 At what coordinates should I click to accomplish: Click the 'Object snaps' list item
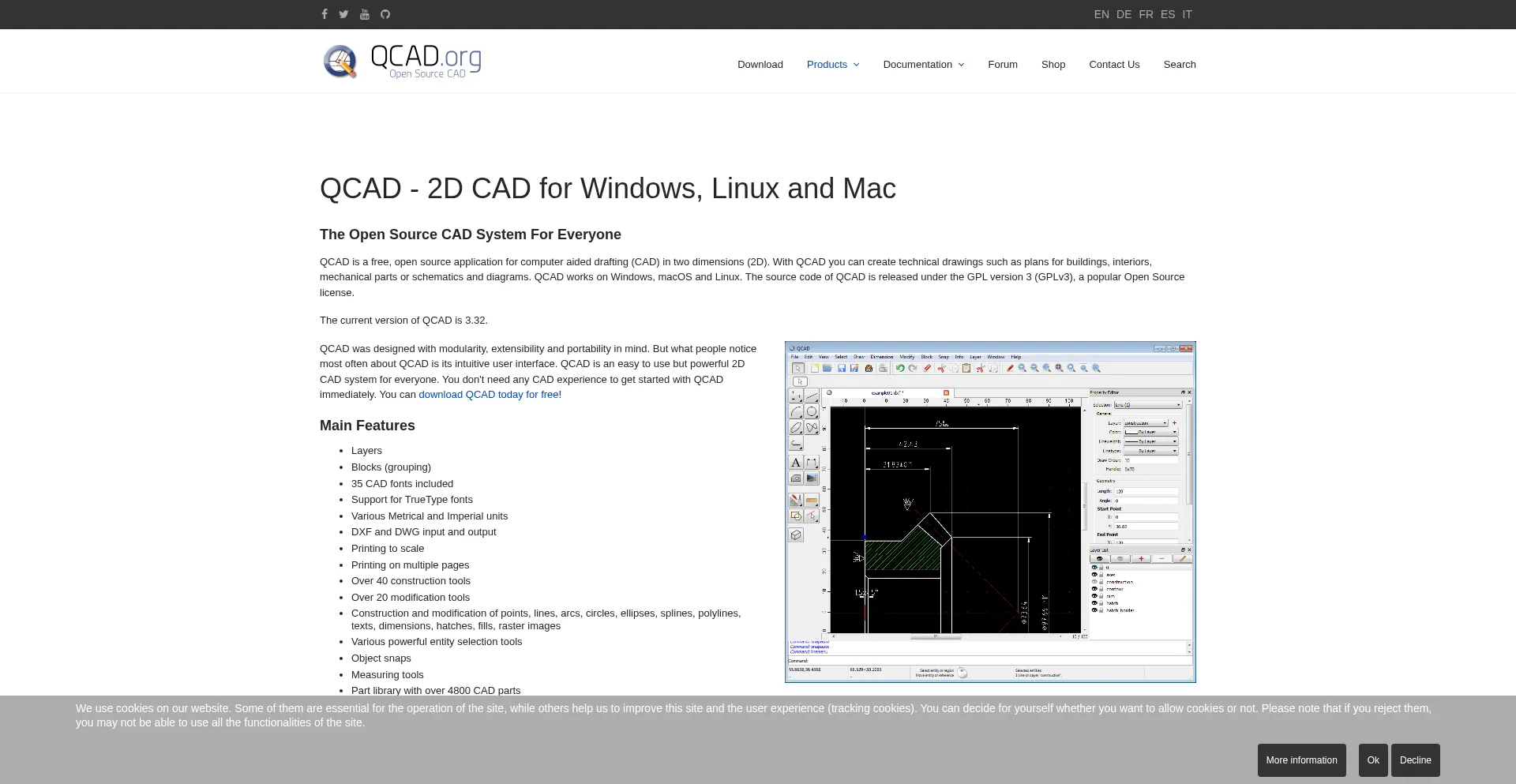pos(381,658)
